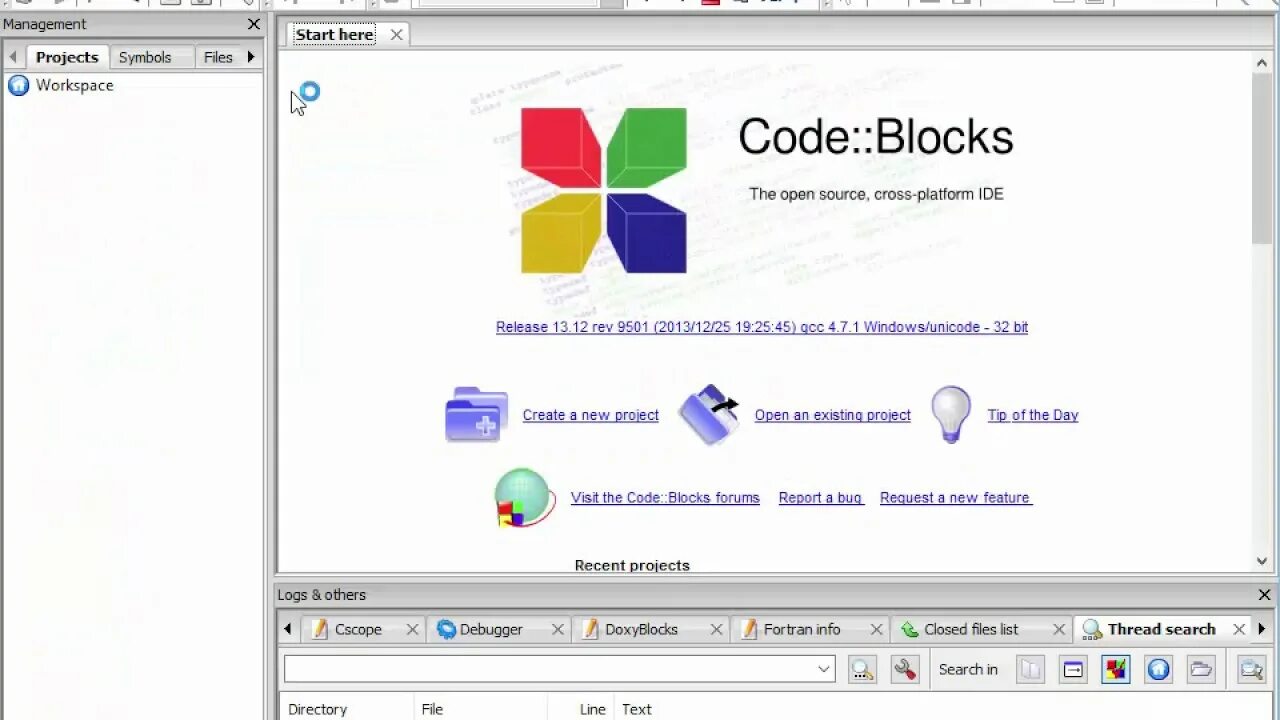Open the DoxyBlocks log tab
This screenshot has height=720, width=1280.
pos(641,629)
